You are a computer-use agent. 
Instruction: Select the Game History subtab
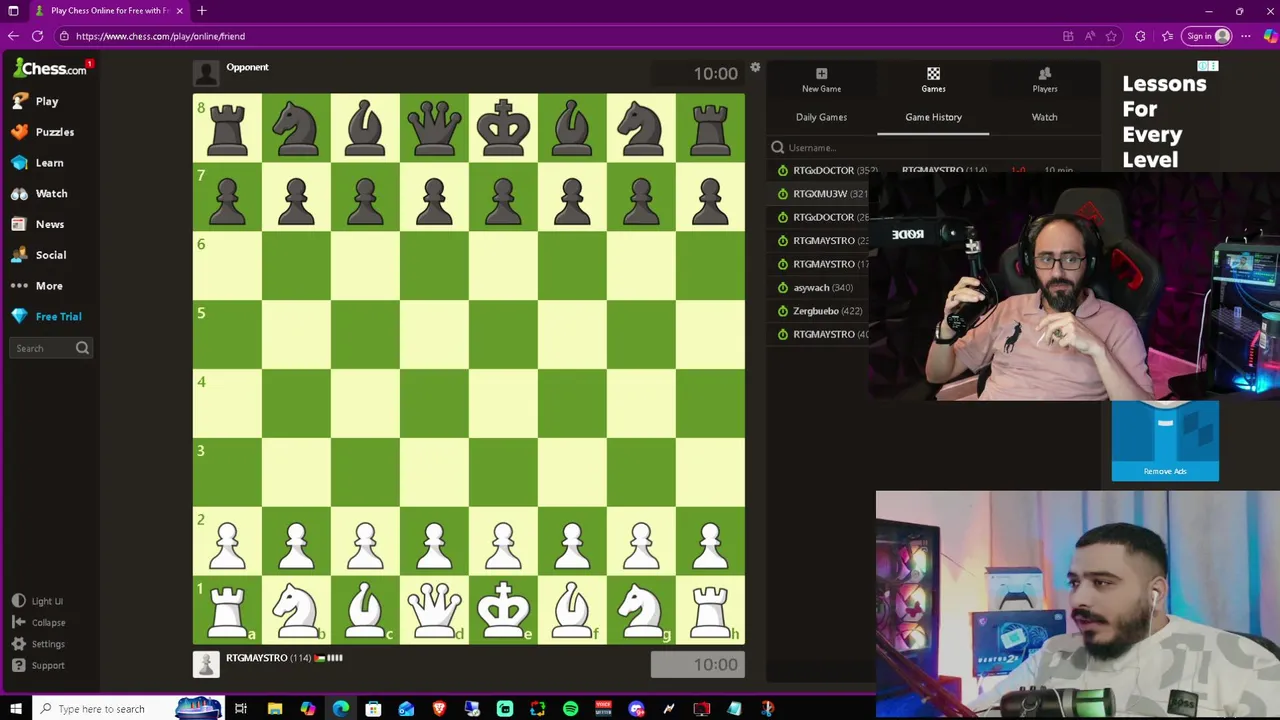click(x=933, y=117)
